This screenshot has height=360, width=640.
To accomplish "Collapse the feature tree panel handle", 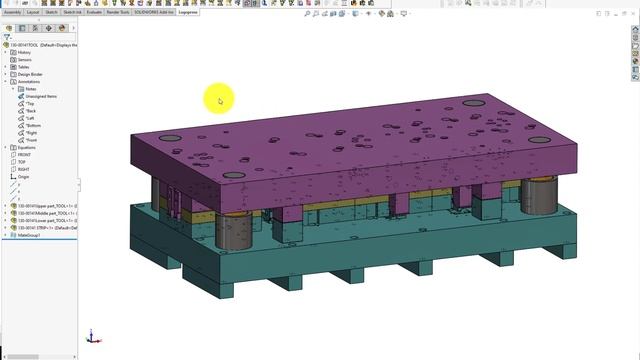I will pyautogui.click(x=79, y=184).
